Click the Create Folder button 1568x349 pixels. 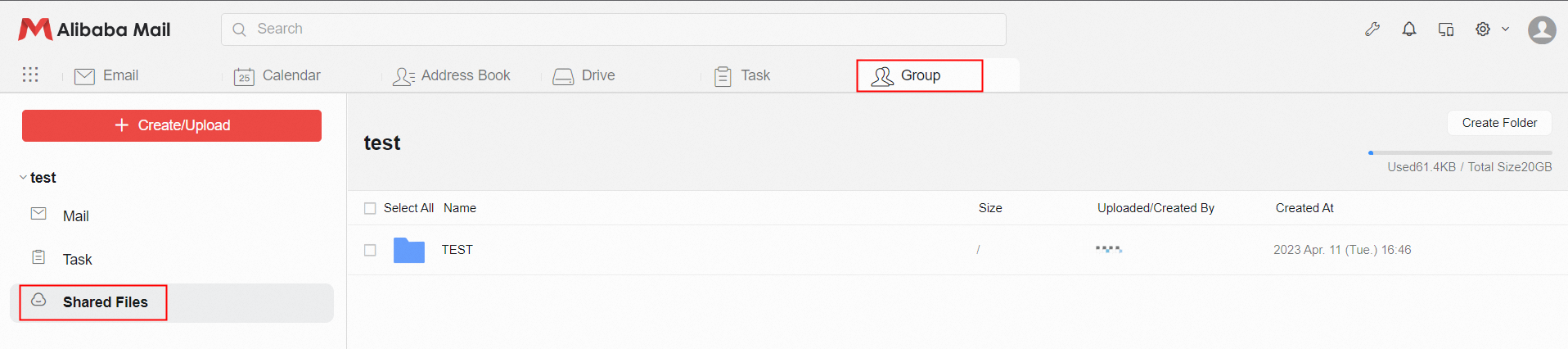(1499, 123)
